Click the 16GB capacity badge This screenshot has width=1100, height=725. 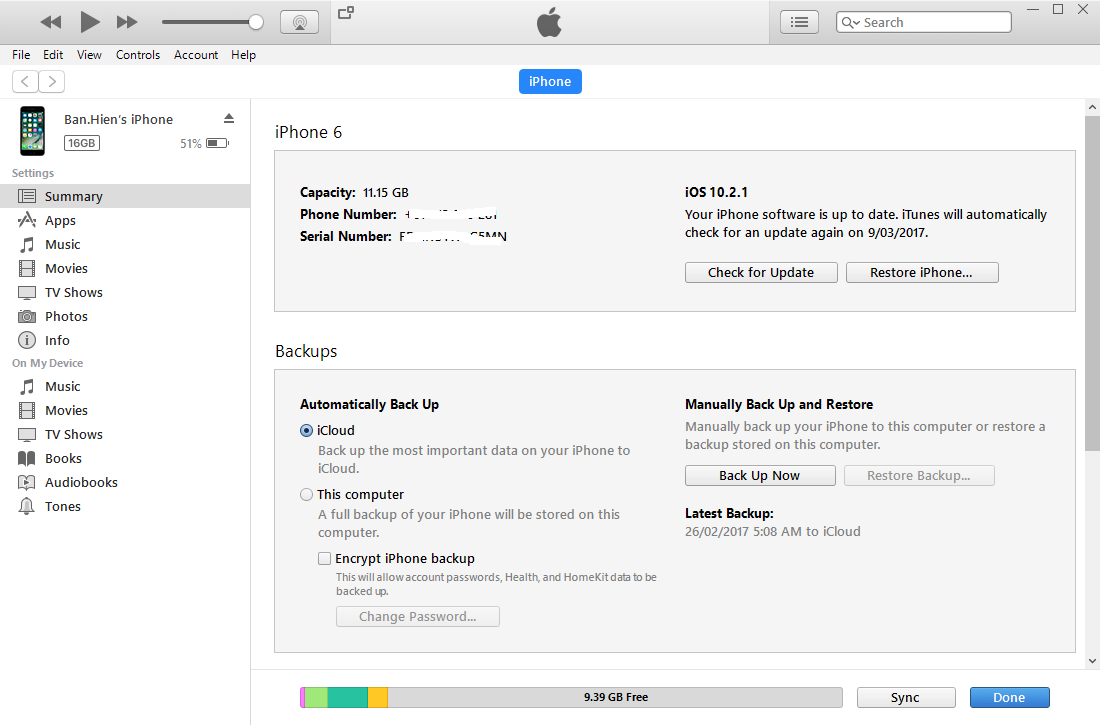pyautogui.click(x=81, y=143)
